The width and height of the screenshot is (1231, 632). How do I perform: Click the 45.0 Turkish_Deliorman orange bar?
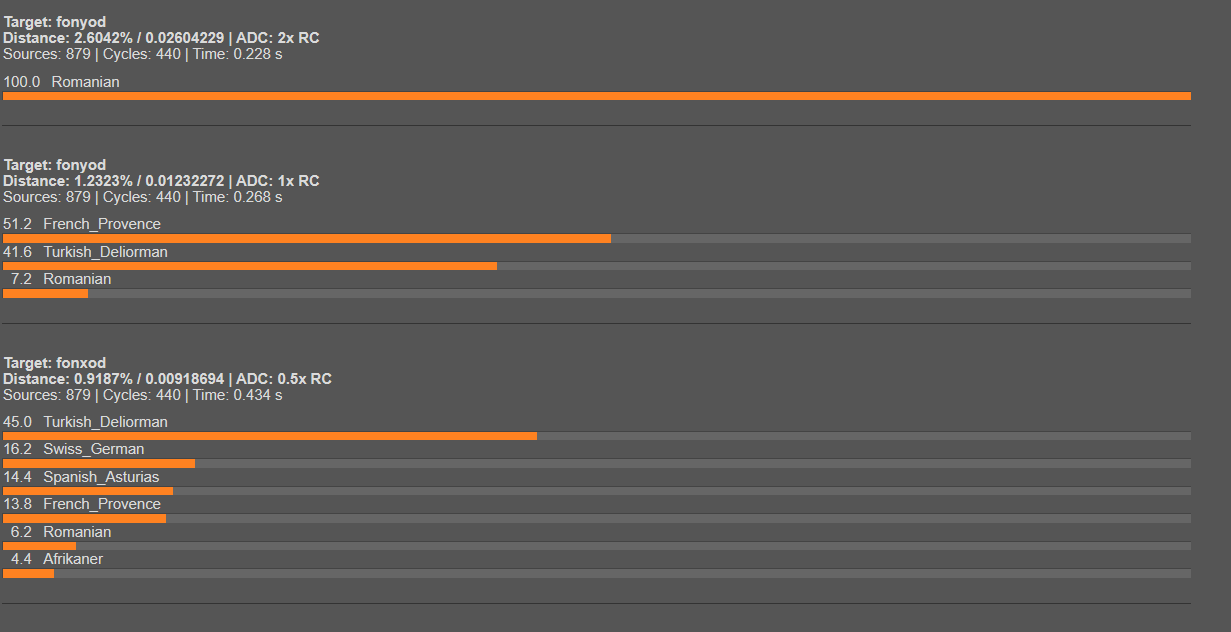coord(270,436)
